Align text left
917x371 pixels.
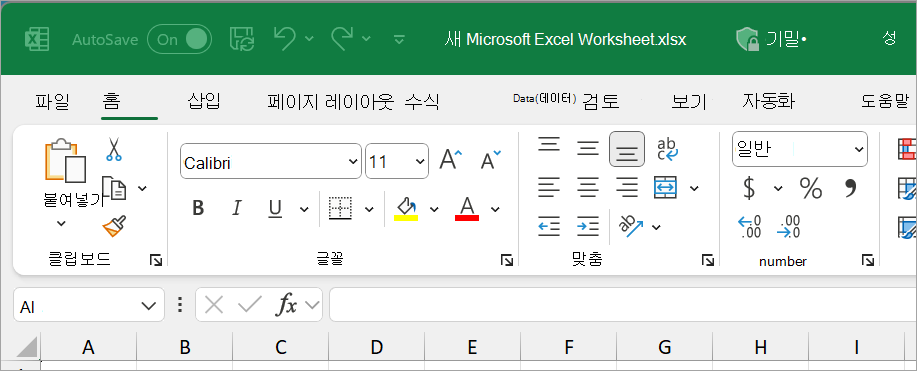[549, 187]
